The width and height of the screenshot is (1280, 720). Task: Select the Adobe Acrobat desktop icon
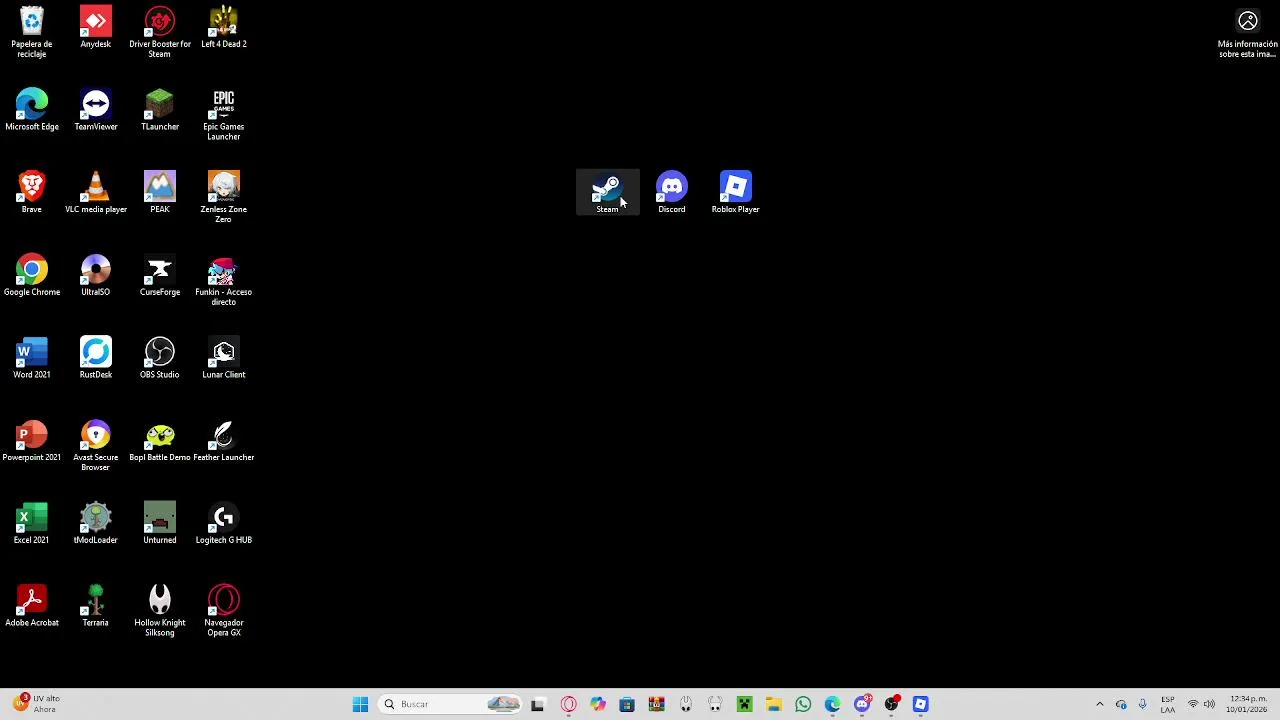[32, 606]
